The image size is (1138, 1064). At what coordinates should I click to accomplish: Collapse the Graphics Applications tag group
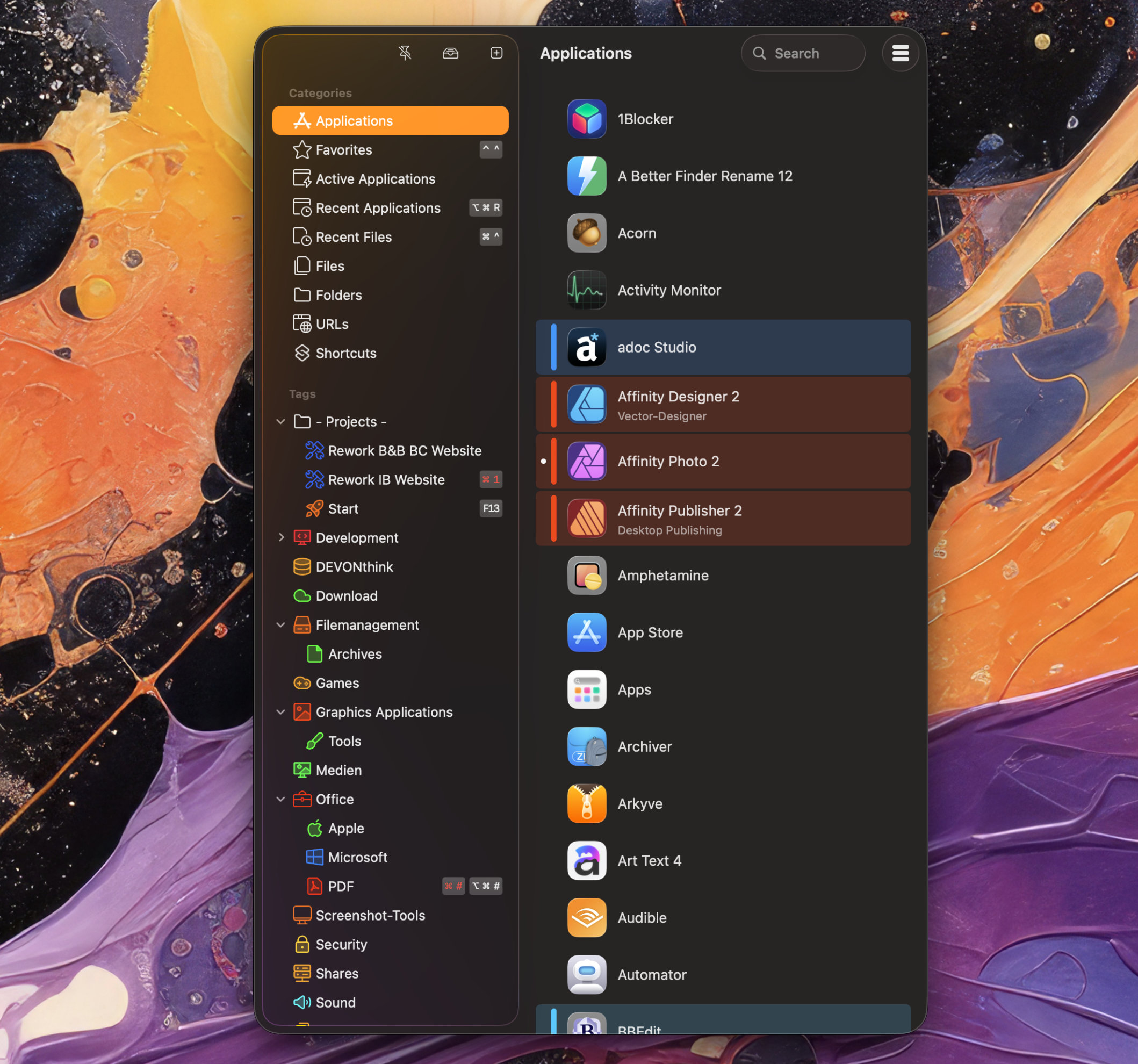pyautogui.click(x=280, y=712)
